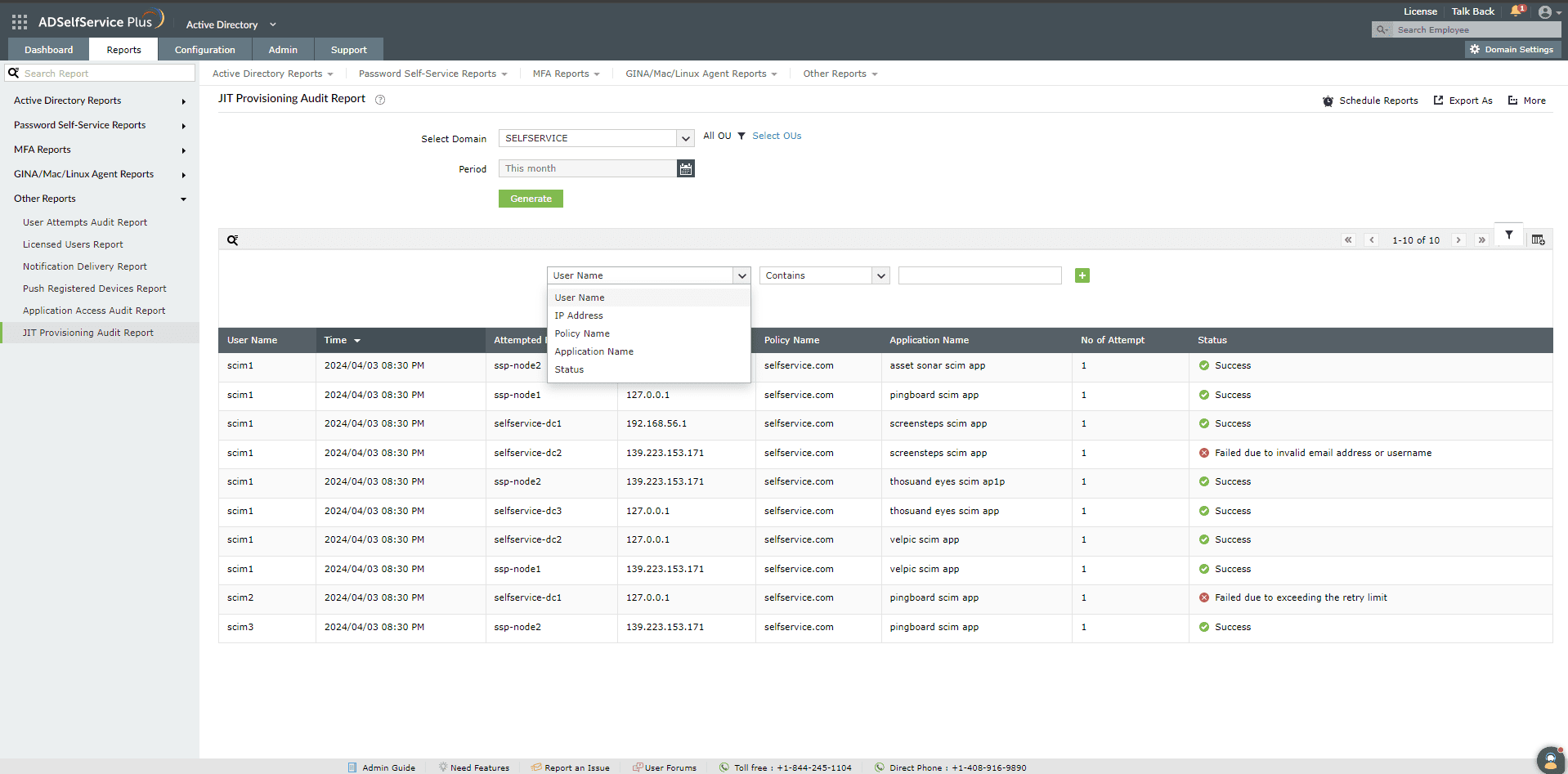Open GINA/Mac/Linux Agent Reports top menu
Viewport: 1568px width, 774px height.
[x=701, y=74]
